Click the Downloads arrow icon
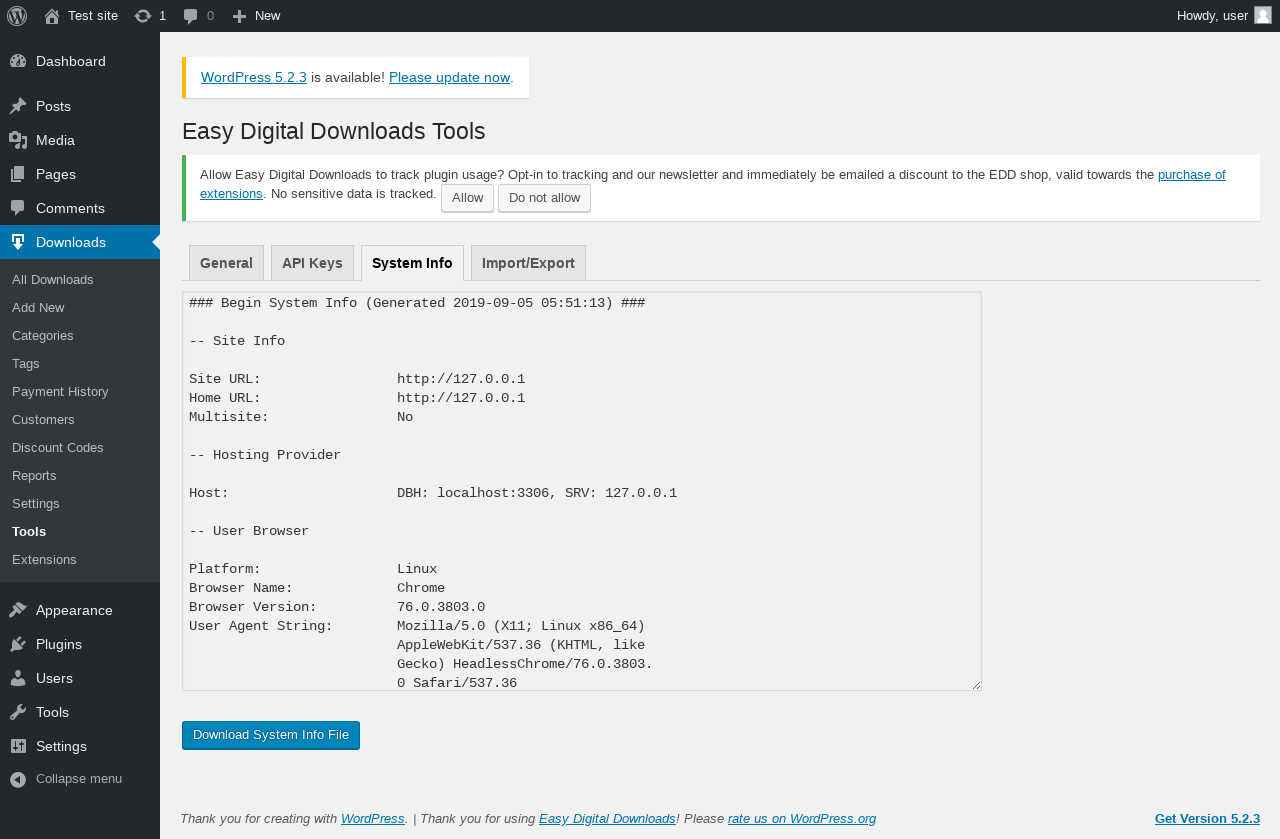The image size is (1280, 839). click(x=18, y=242)
